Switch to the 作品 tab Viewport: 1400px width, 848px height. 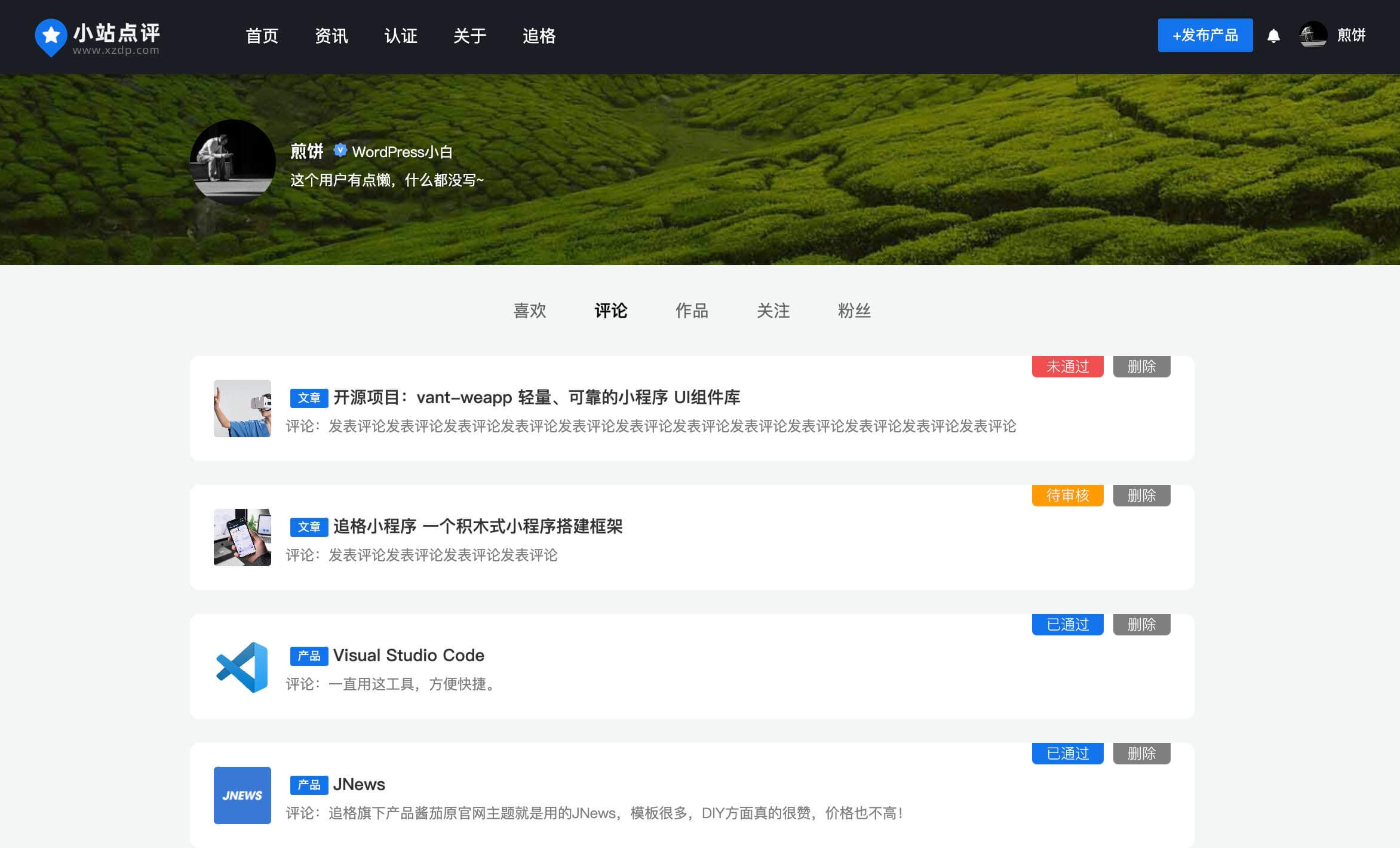tap(692, 311)
